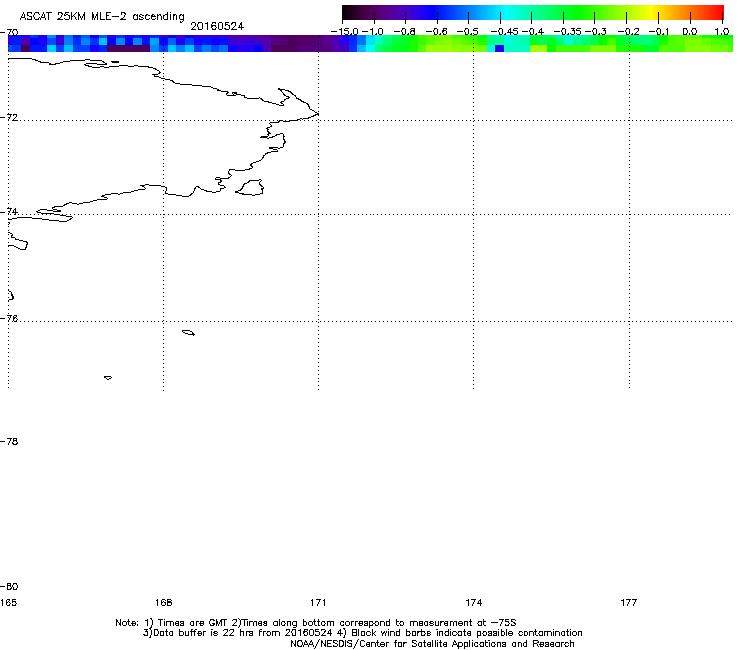Click the -80 latitude label
The width and height of the screenshot is (740, 650).
[9, 586]
